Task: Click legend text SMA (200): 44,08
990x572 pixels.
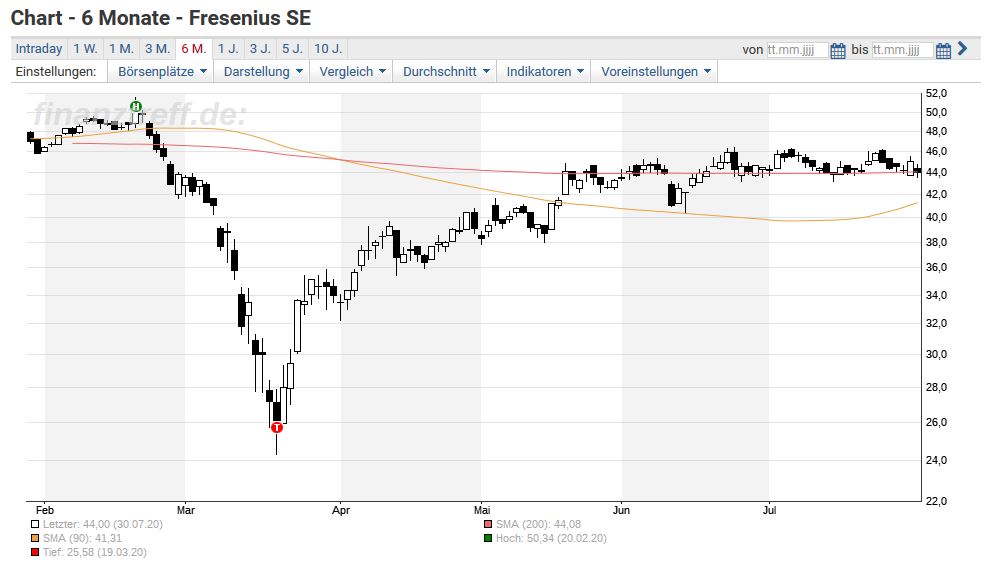Action: coord(538,524)
